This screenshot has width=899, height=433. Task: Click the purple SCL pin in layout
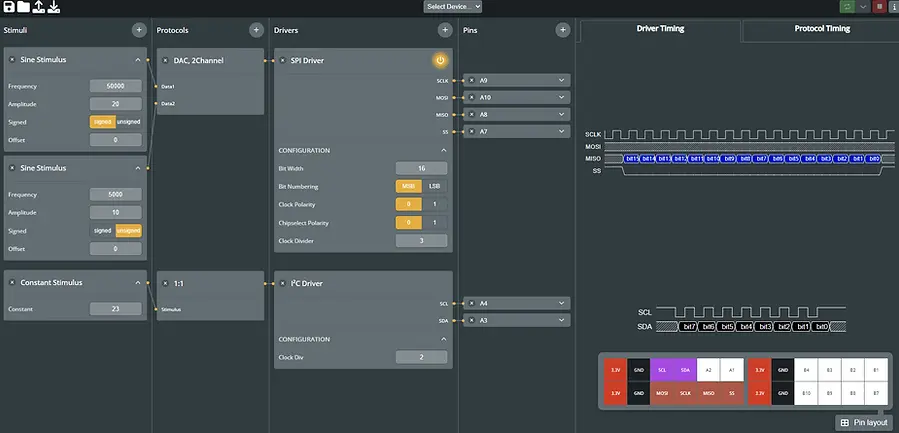(x=662, y=370)
